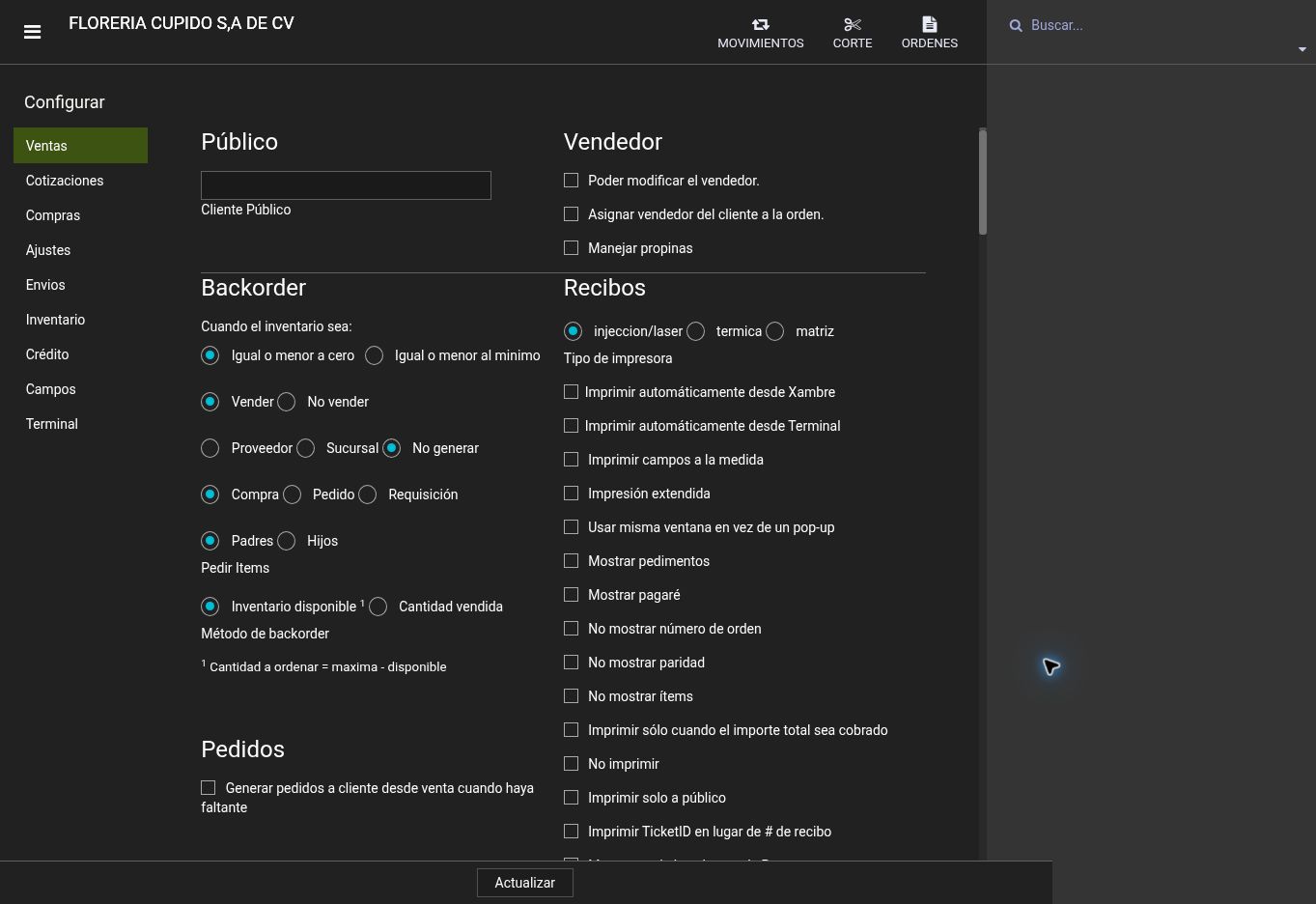Open the hamburger menu icon
The height and width of the screenshot is (904, 1316).
point(32,32)
